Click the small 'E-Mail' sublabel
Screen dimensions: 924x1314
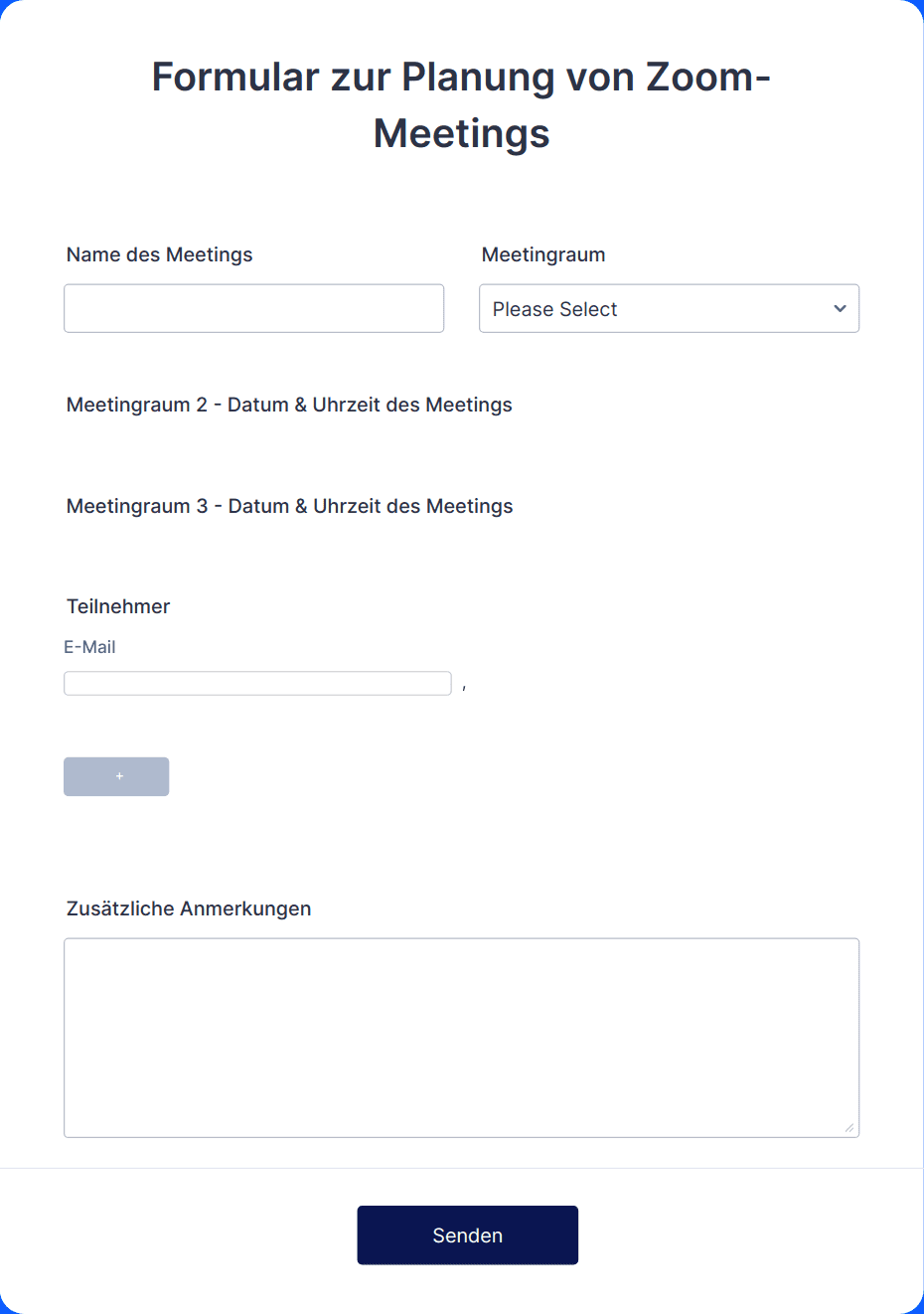(89, 647)
